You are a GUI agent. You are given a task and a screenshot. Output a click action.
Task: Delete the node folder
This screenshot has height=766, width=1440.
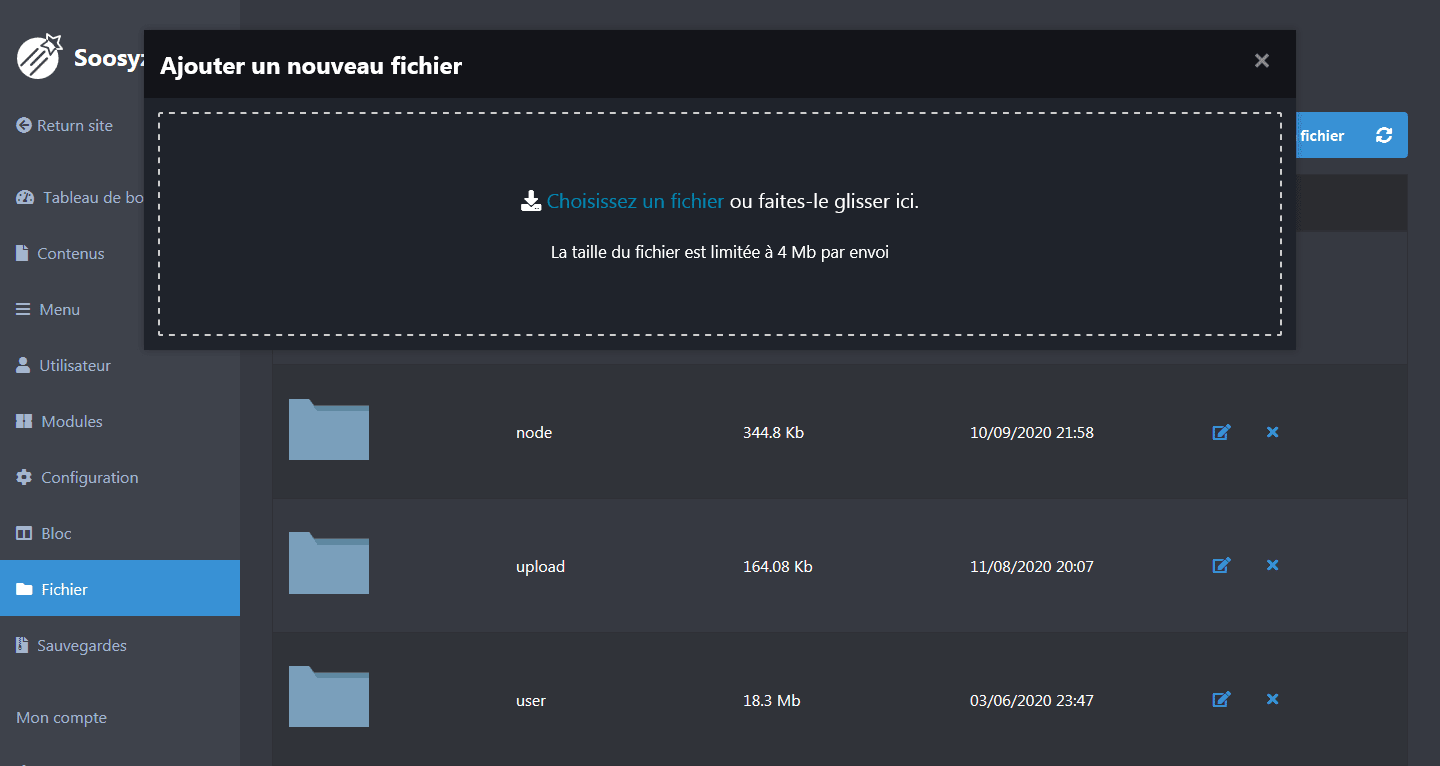click(1272, 432)
